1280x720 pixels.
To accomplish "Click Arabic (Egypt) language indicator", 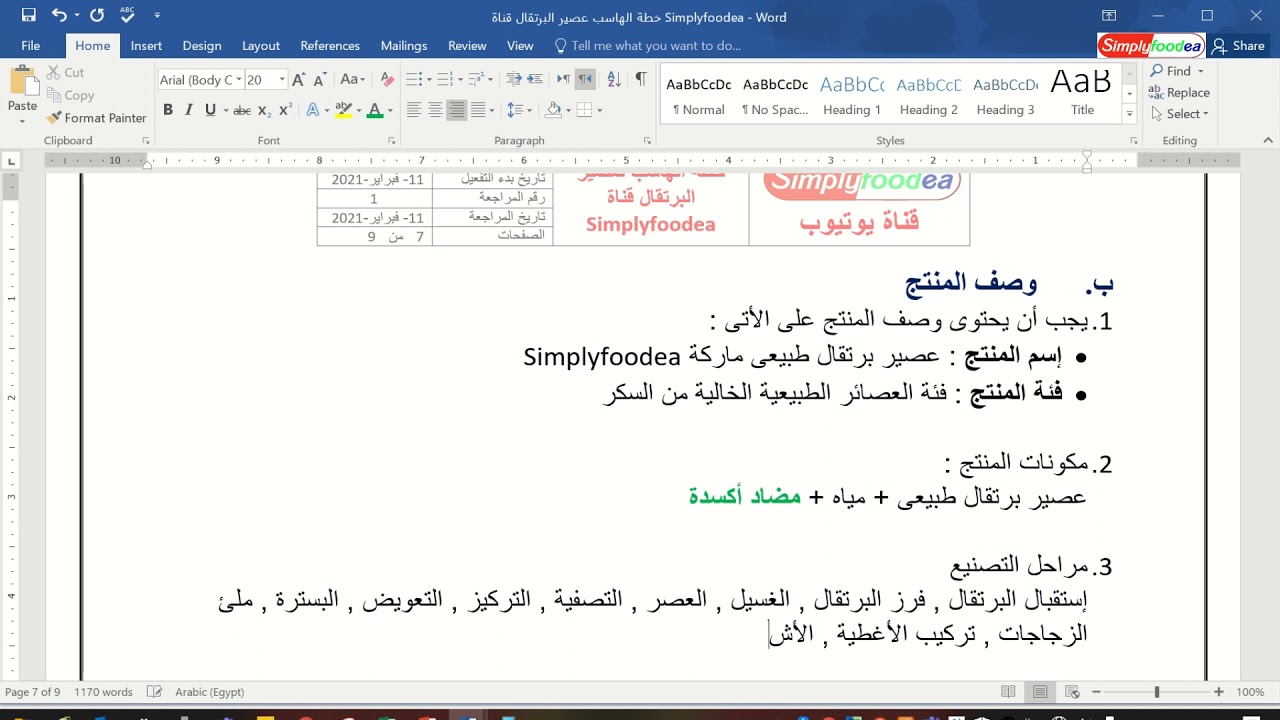I will (210, 692).
